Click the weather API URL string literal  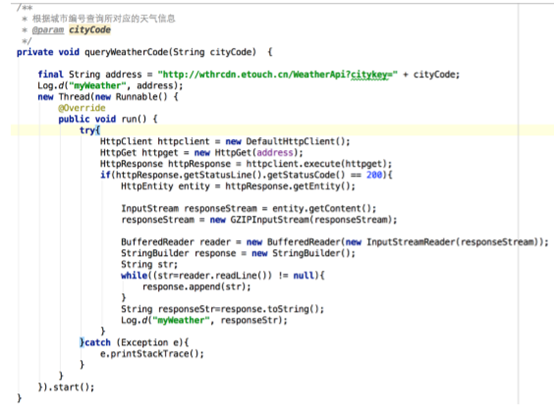(x=277, y=75)
